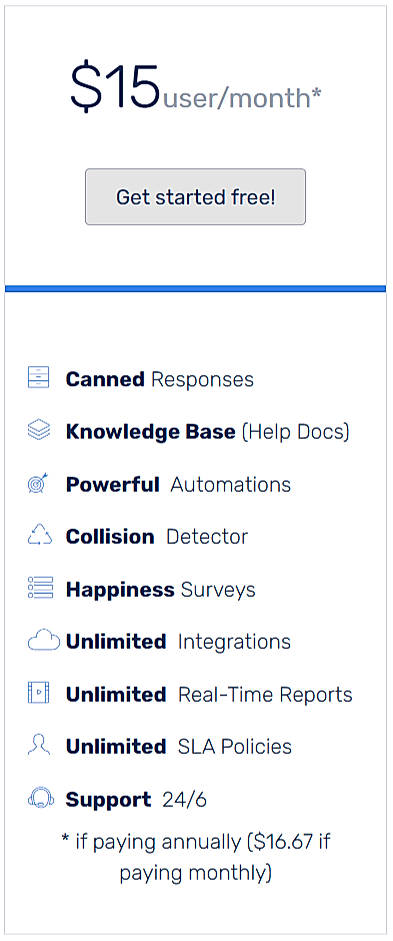This screenshot has width=393, height=941.
Task: Select the Canned Responses drawer icon
Action: click(38, 378)
